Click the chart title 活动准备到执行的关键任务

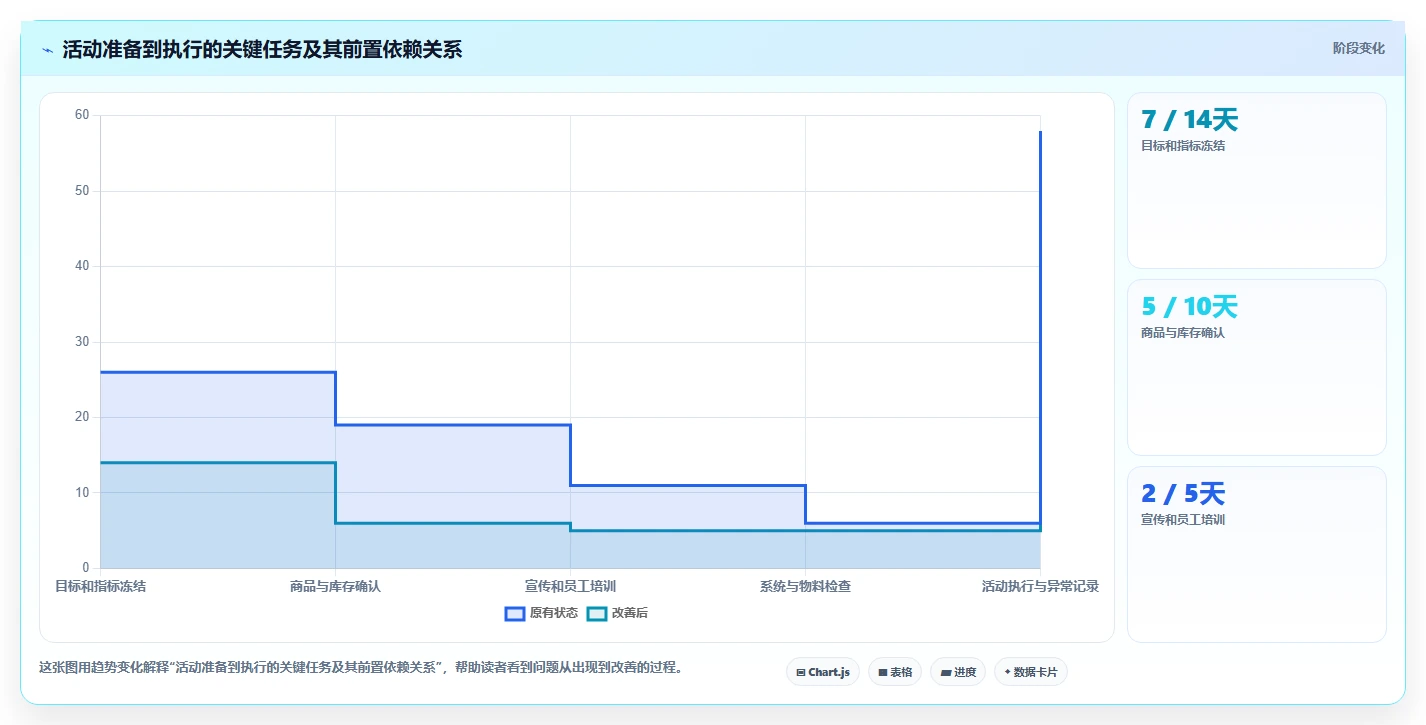(262, 50)
